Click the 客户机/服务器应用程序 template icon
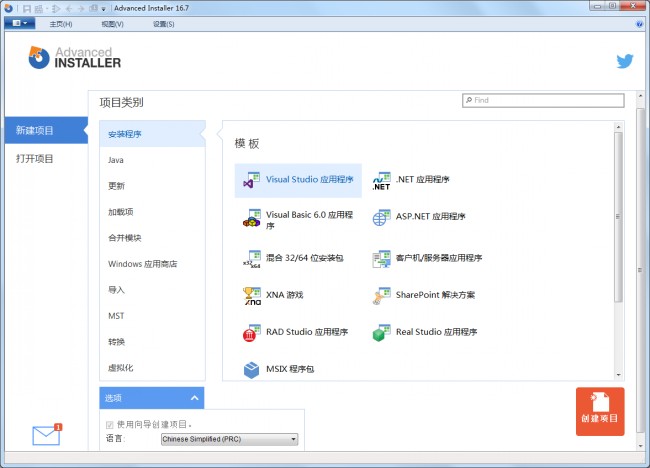This screenshot has height=468, width=650. click(x=381, y=259)
